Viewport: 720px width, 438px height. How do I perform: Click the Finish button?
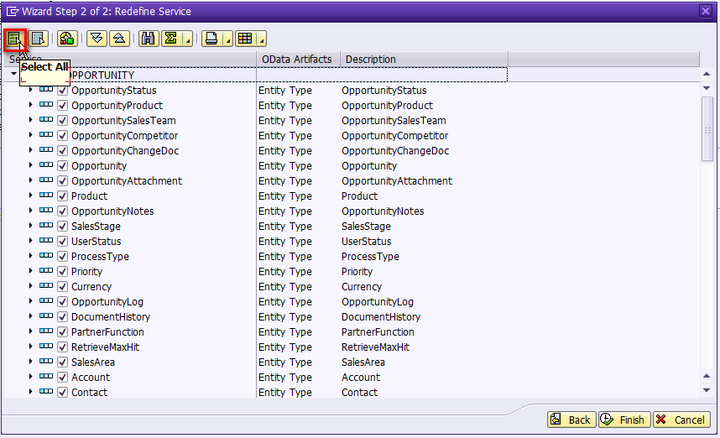tap(624, 420)
